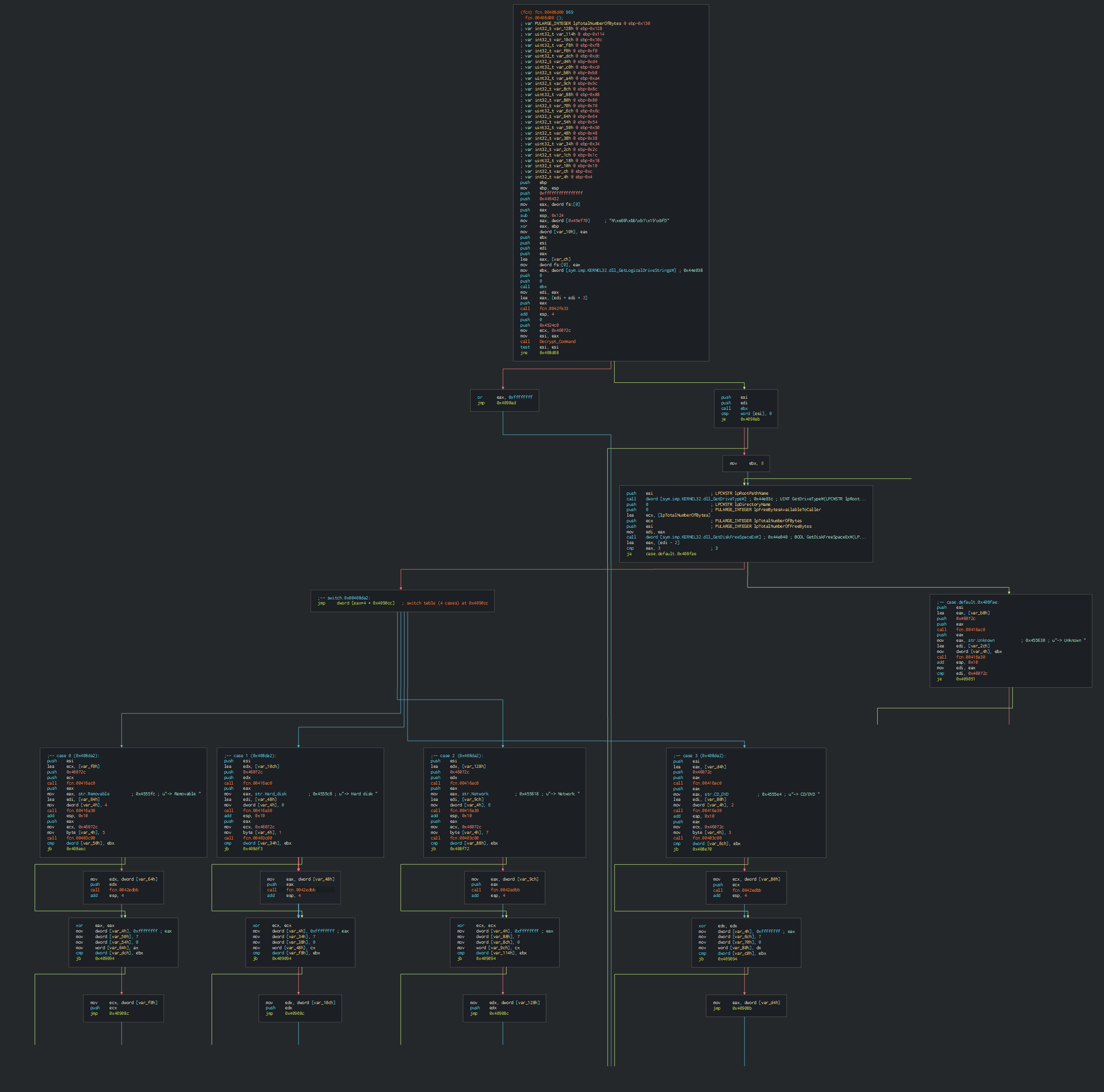
Task: Select the 'mov ebx, 8' node
Action: [x=745, y=463]
